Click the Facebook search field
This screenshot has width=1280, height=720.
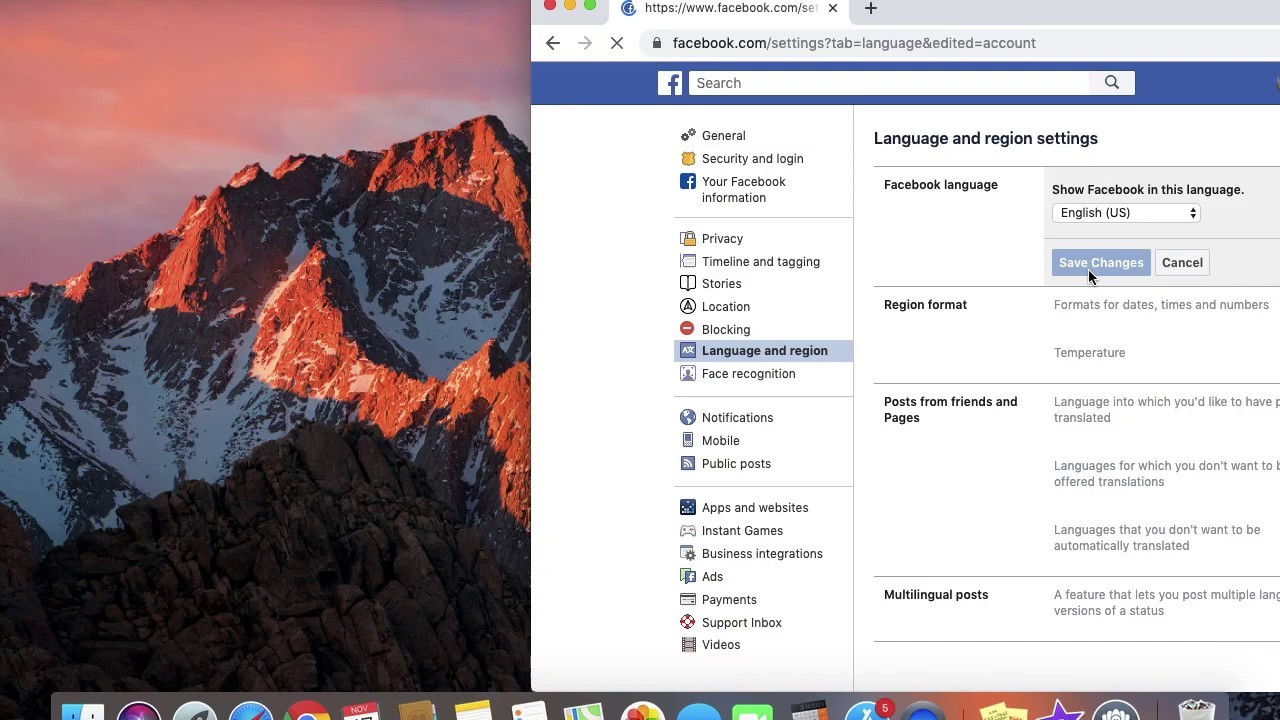coord(889,83)
